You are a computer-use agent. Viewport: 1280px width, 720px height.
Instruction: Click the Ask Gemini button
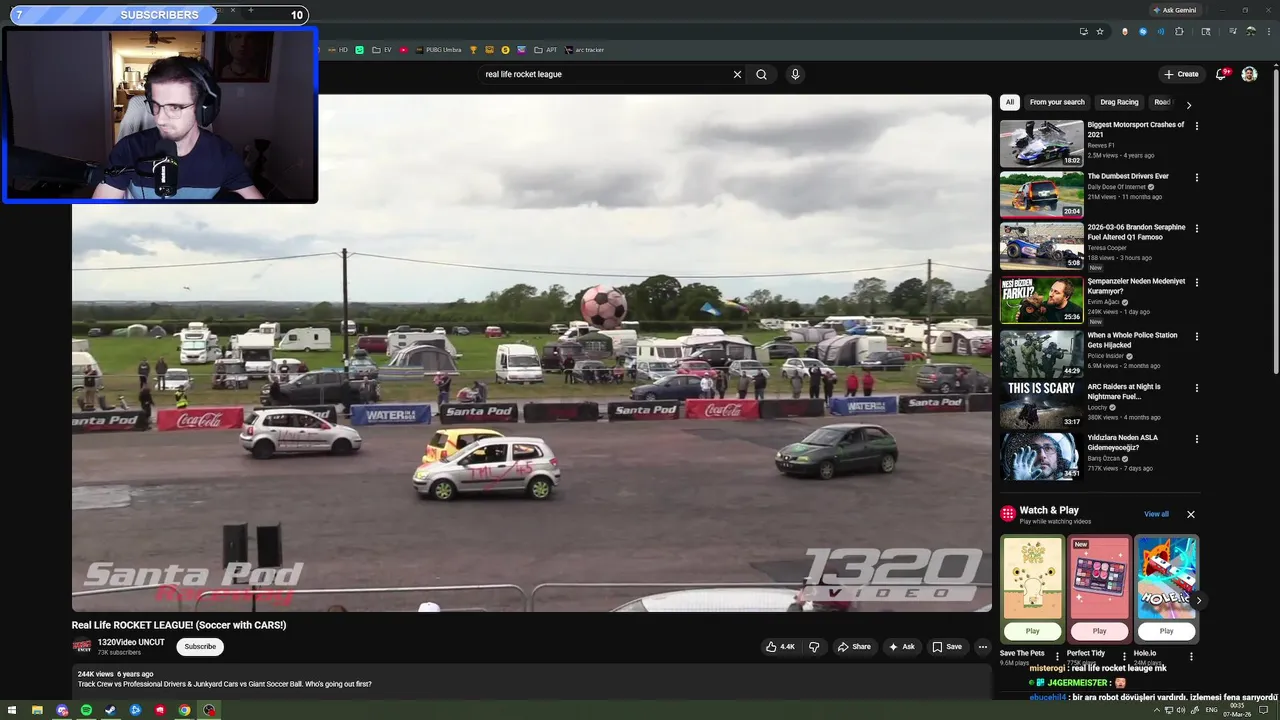1174,10
